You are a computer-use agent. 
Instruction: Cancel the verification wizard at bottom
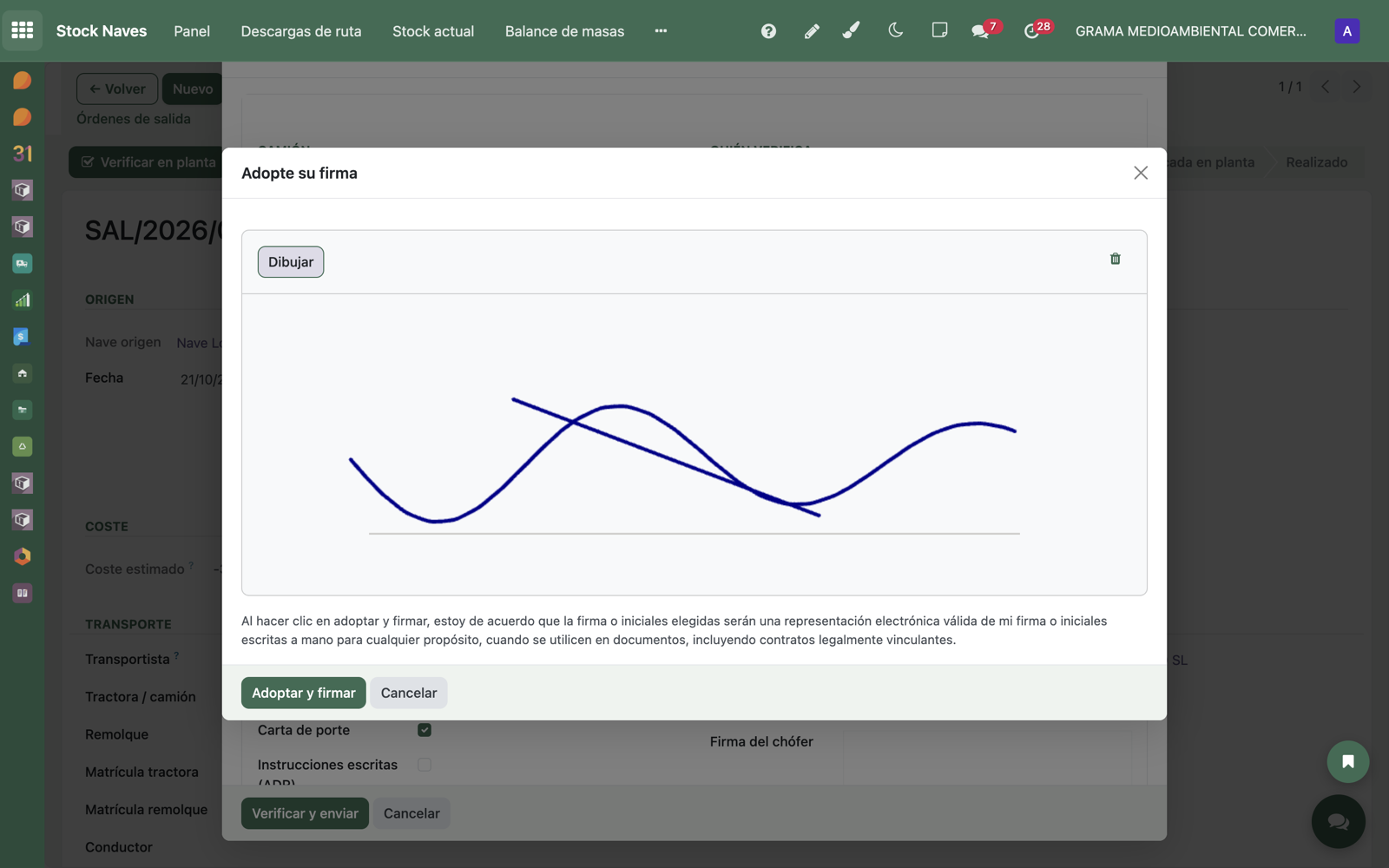pyautogui.click(x=411, y=813)
